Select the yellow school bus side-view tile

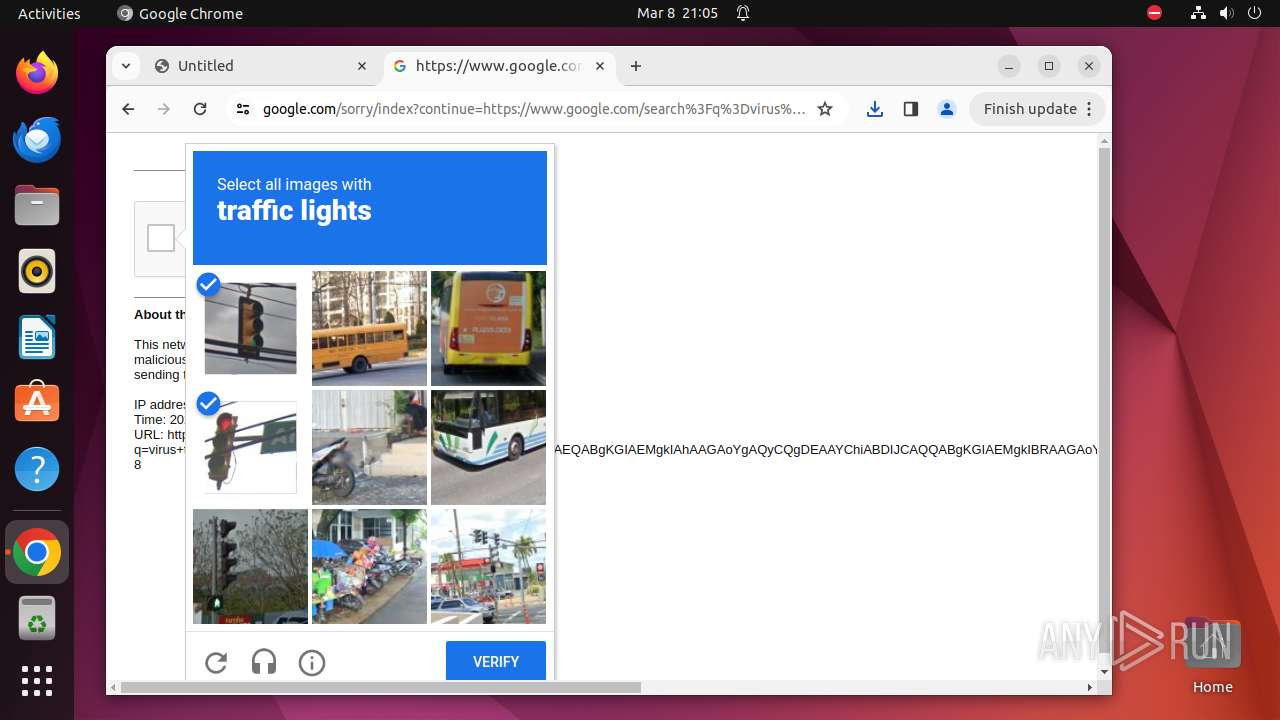coord(369,328)
